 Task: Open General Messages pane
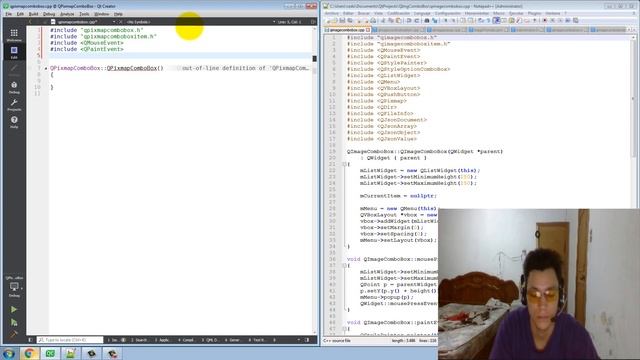(233, 340)
